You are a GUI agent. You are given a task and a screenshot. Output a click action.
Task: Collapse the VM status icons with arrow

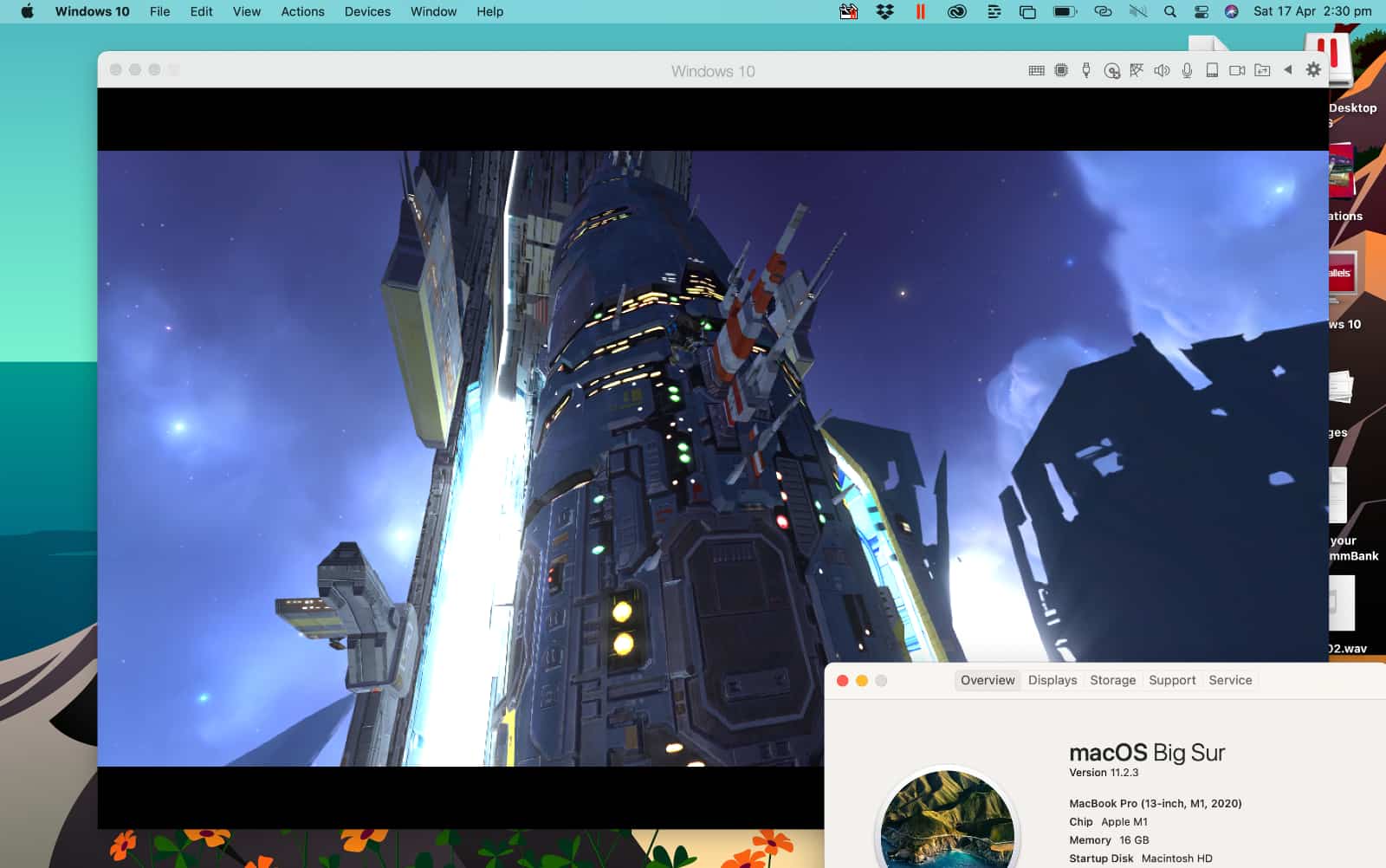tap(1288, 70)
